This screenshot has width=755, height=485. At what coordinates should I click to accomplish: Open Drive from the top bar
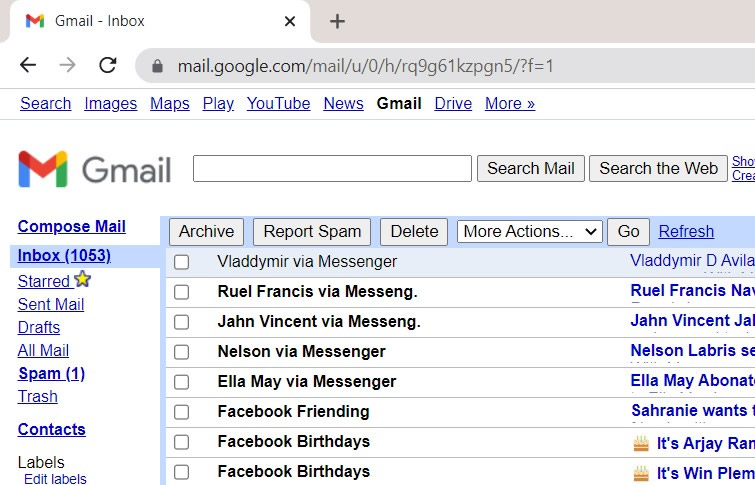[453, 104]
